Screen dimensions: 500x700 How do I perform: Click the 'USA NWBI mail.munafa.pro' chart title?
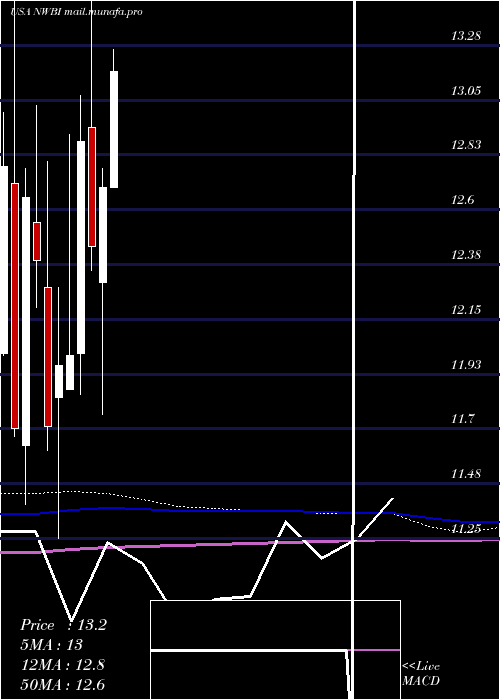(x=76, y=12)
